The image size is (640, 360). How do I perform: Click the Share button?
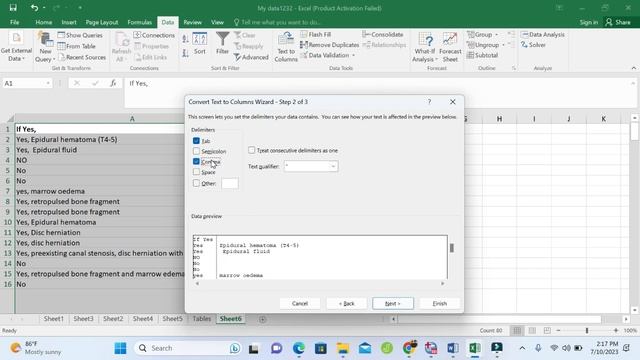click(618, 22)
